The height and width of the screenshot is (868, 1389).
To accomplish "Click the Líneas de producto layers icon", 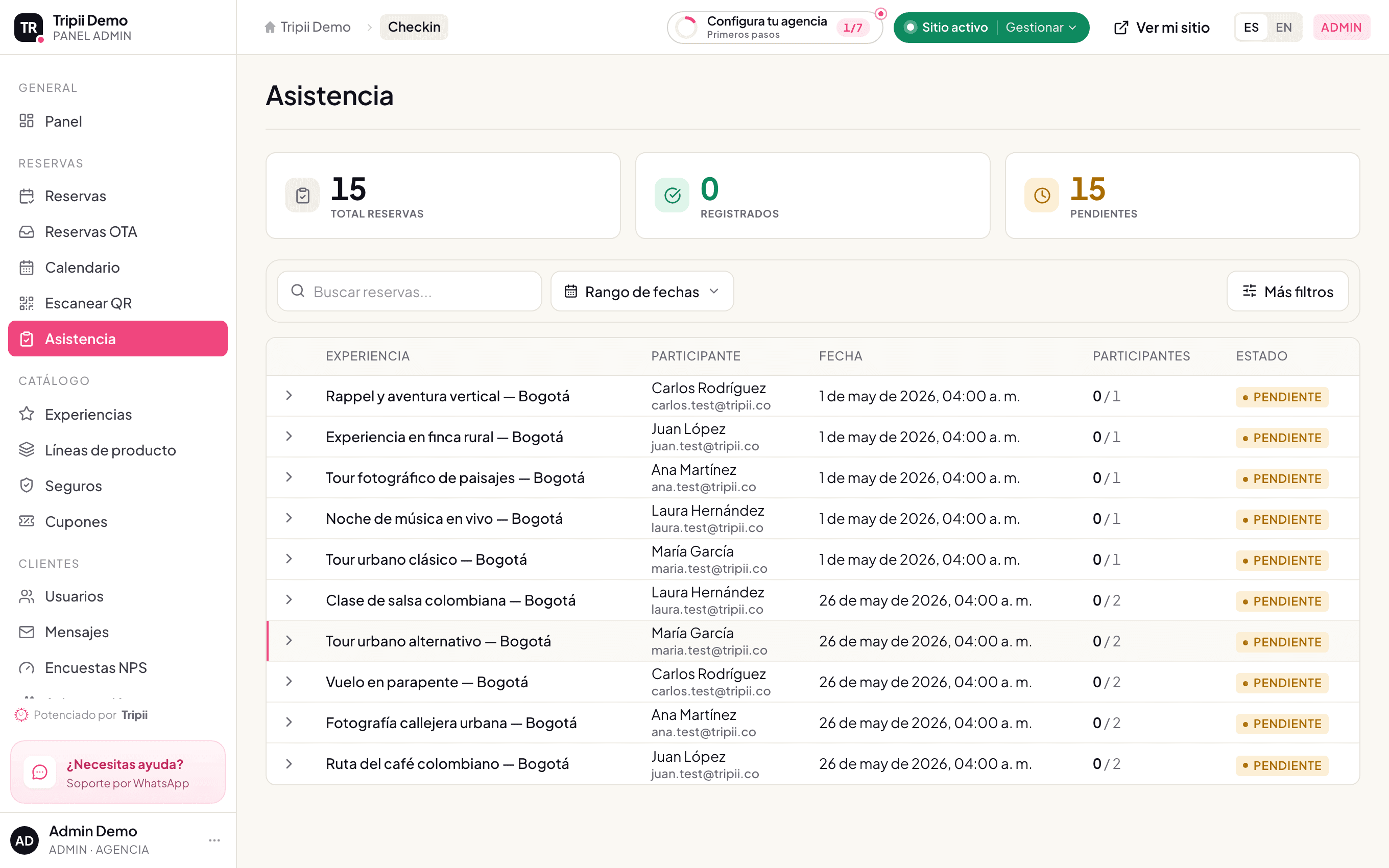I will tap(27, 450).
